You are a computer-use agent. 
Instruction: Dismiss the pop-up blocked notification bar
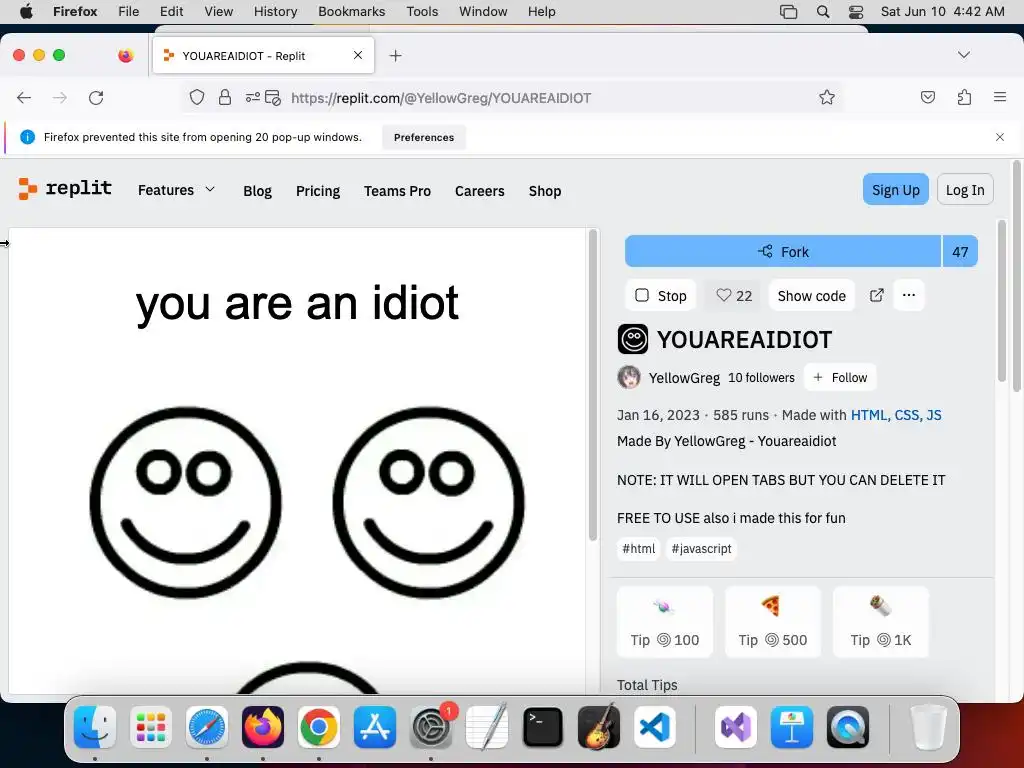pyautogui.click(x=1000, y=137)
